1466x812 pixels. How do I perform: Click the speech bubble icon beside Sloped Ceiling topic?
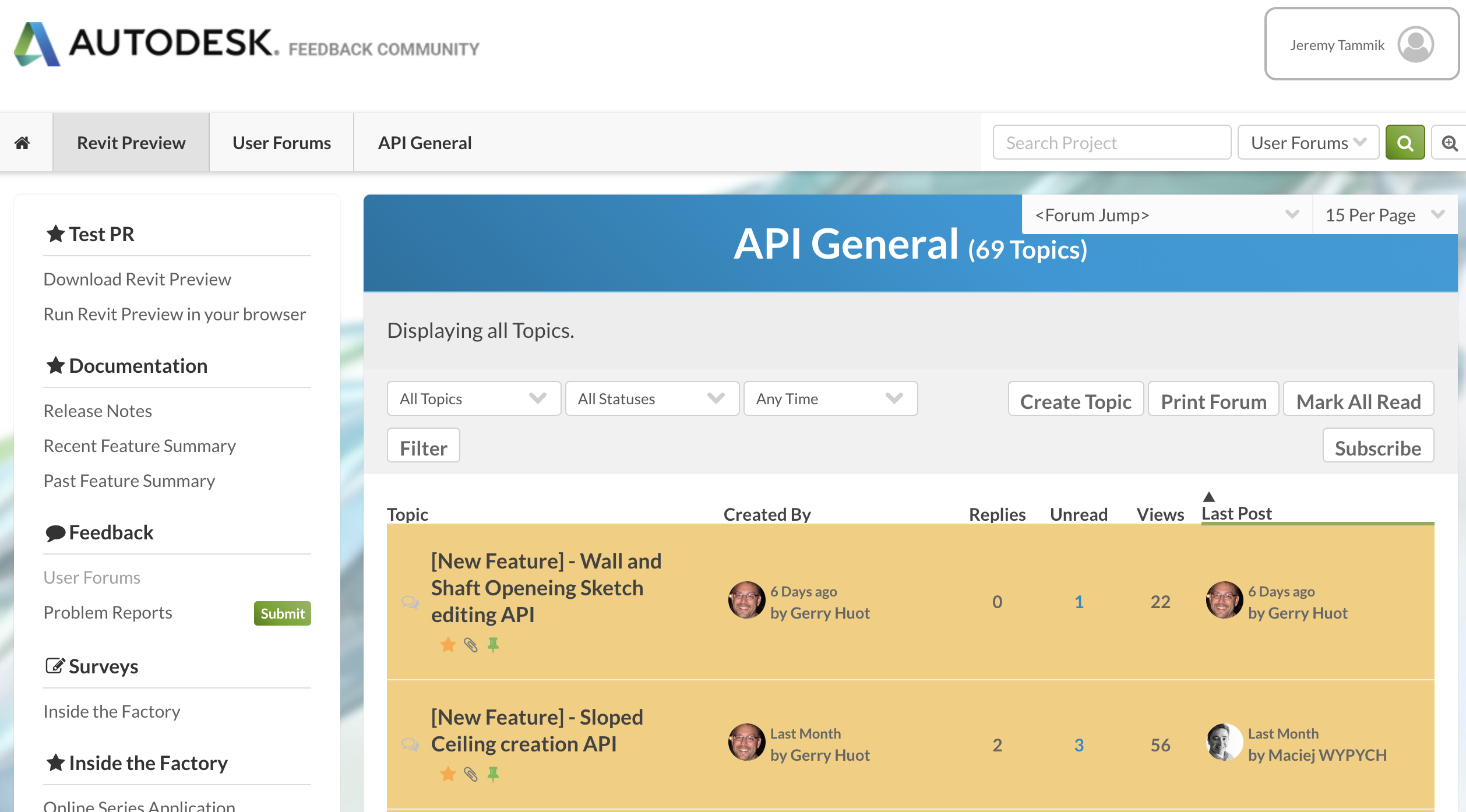(410, 744)
